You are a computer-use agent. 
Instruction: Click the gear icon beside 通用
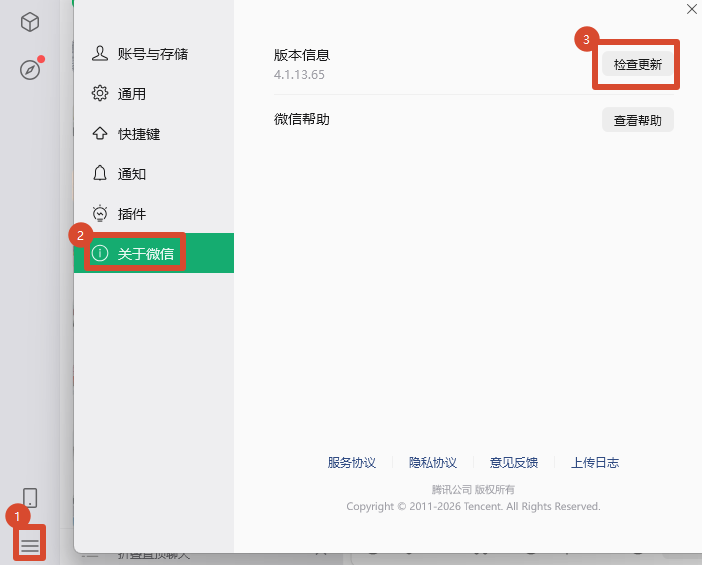(99, 93)
